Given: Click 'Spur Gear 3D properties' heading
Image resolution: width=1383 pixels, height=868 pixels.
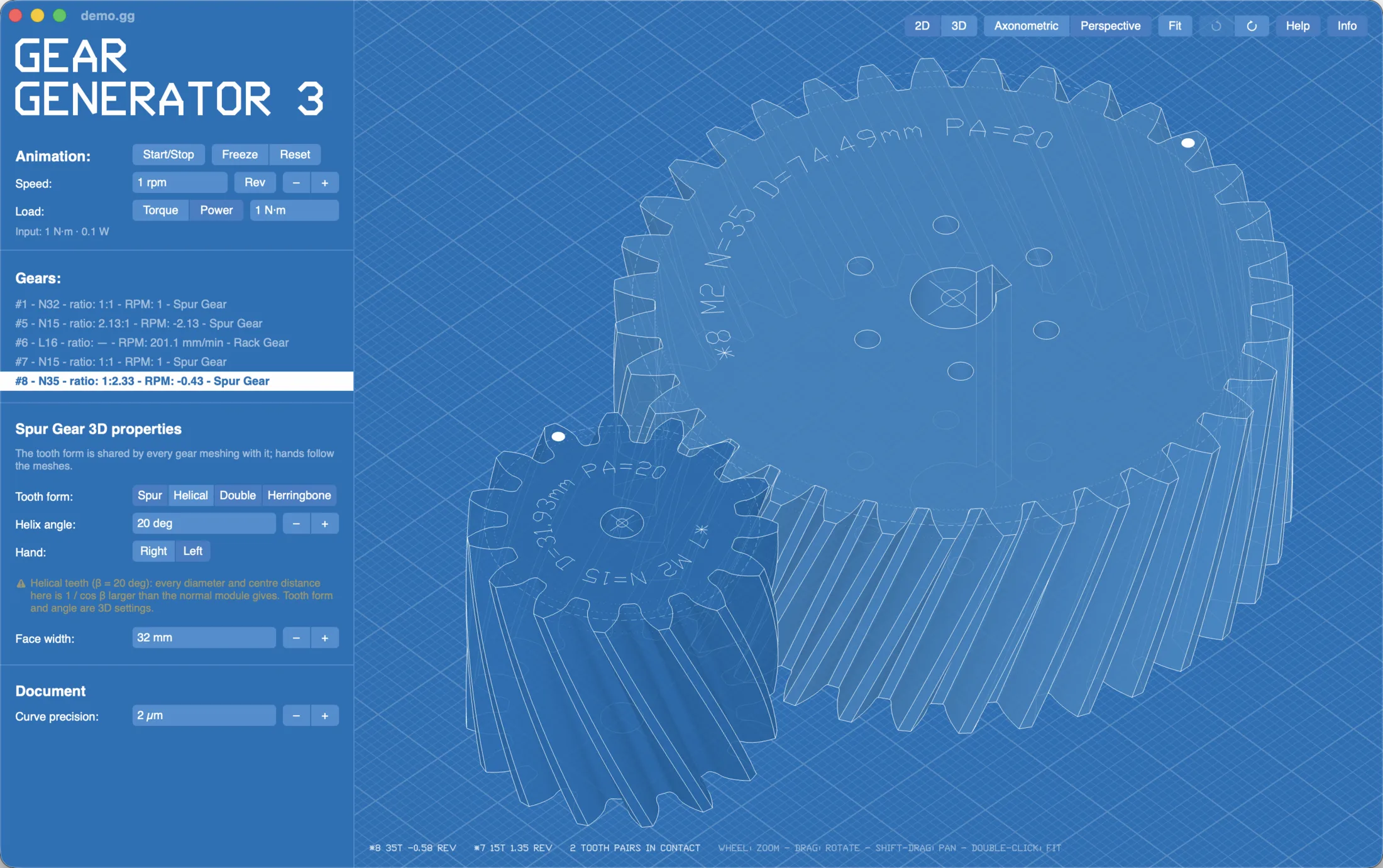Looking at the screenshot, I should [x=98, y=429].
